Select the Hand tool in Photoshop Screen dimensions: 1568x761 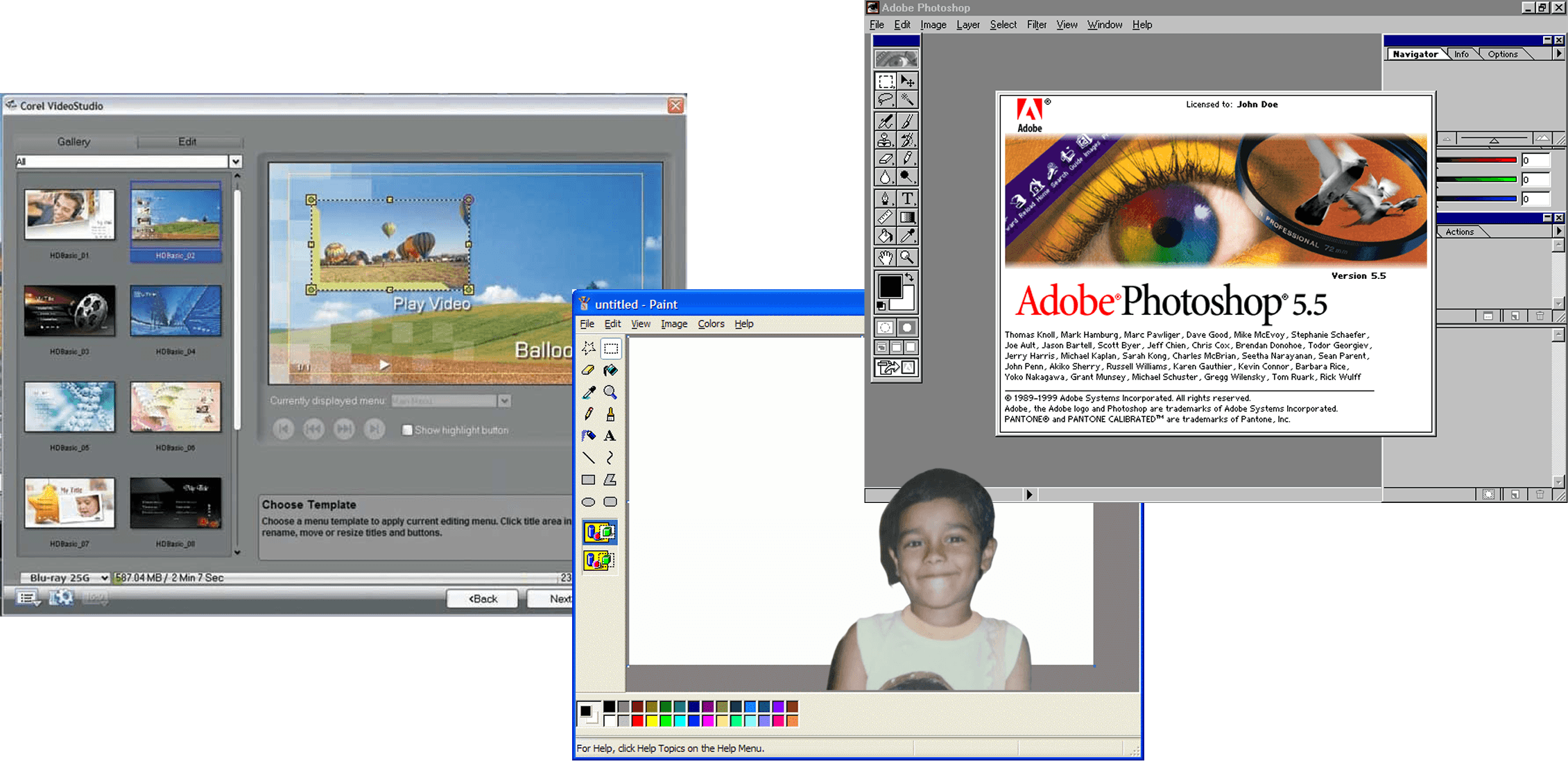click(x=886, y=258)
